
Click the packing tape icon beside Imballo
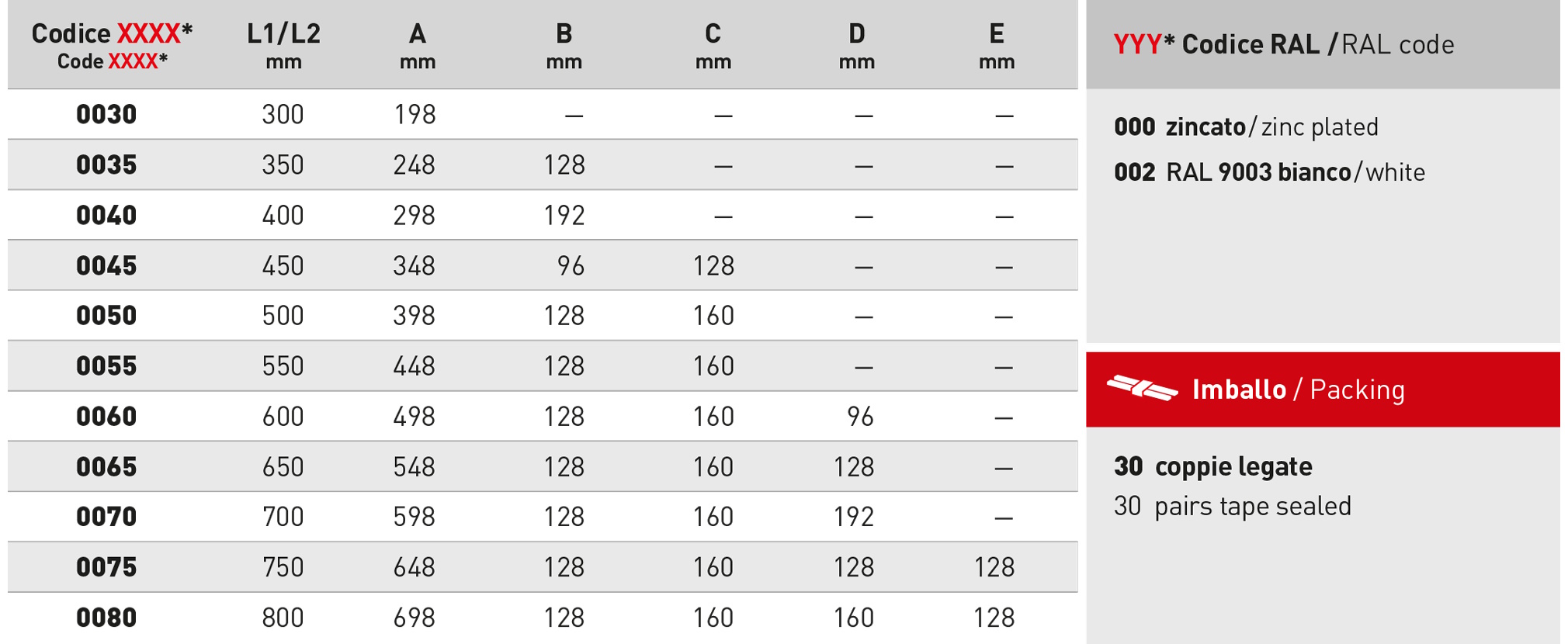coord(1141,388)
